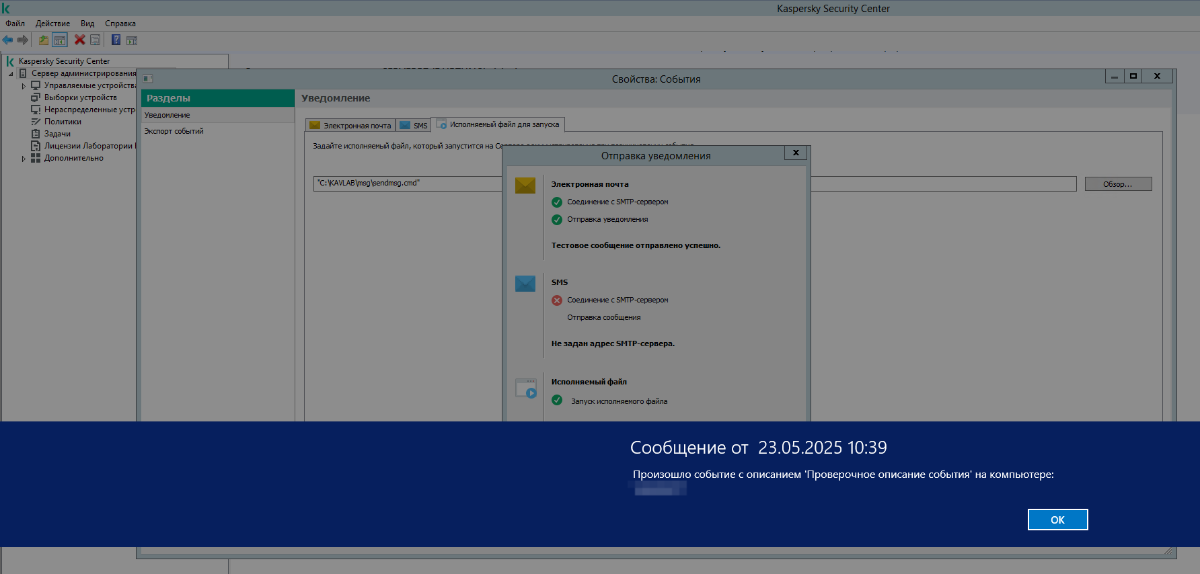Viewport: 1200px width, 574px height.
Task: Select Выборки устройств in the tree
Action: [x=80, y=97]
